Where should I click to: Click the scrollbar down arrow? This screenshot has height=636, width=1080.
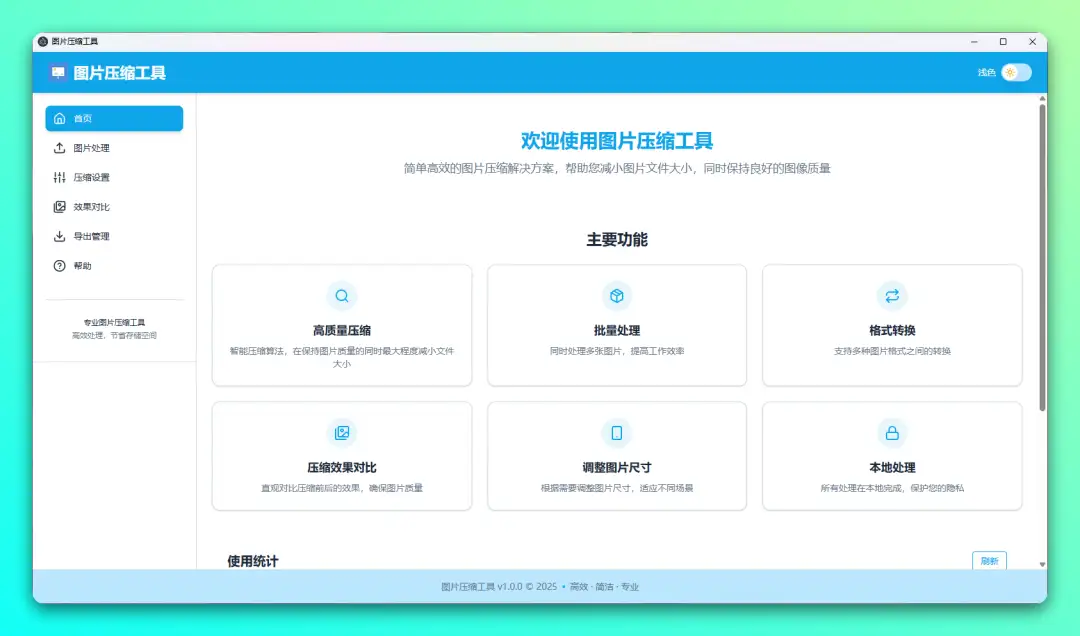pyautogui.click(x=1042, y=564)
